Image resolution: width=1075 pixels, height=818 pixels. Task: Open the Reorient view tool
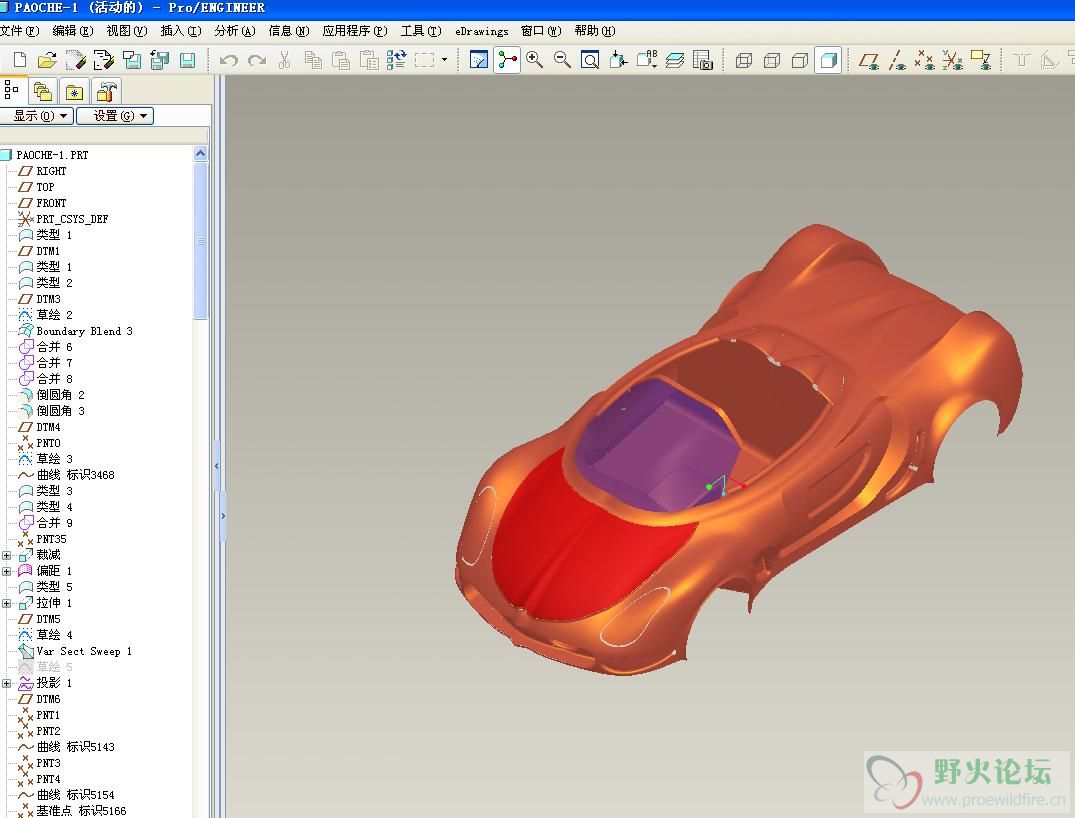click(618, 60)
